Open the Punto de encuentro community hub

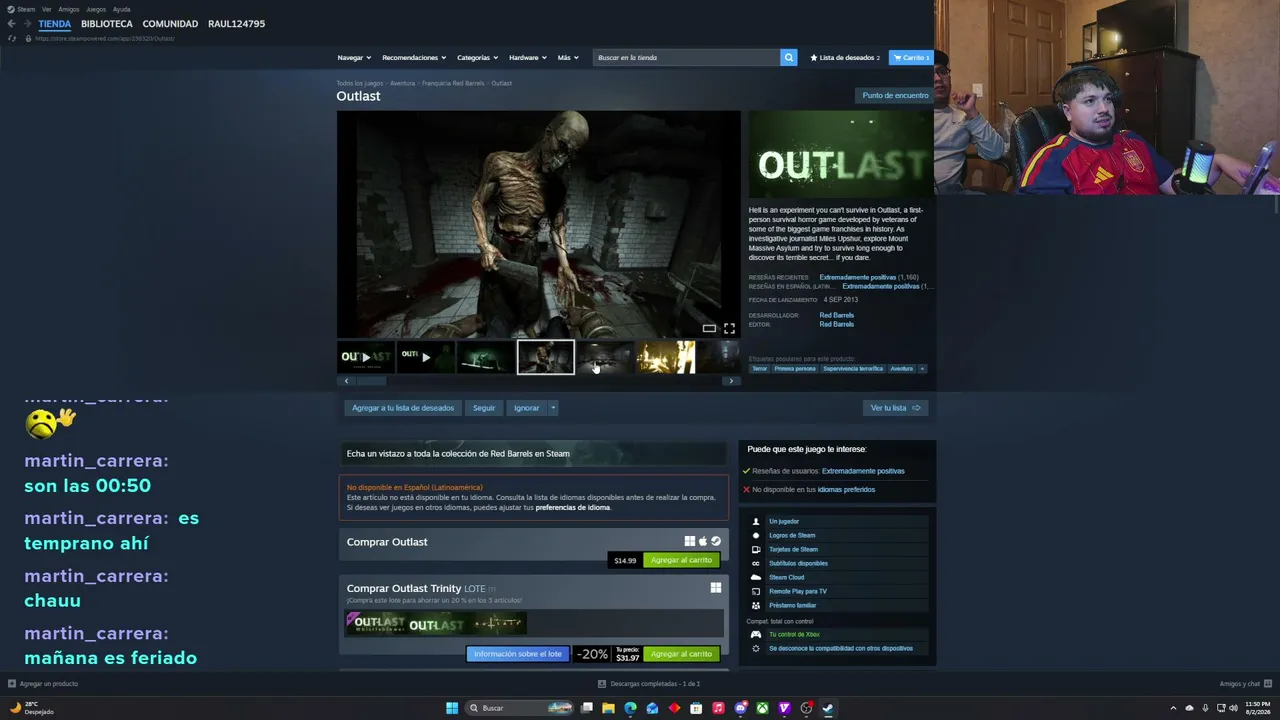tap(895, 95)
